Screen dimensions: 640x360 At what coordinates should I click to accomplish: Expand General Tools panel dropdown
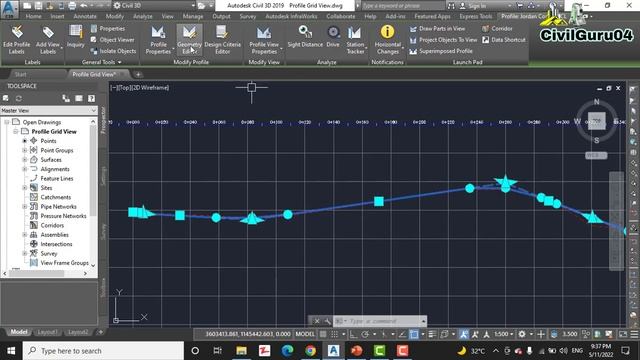(x=102, y=62)
